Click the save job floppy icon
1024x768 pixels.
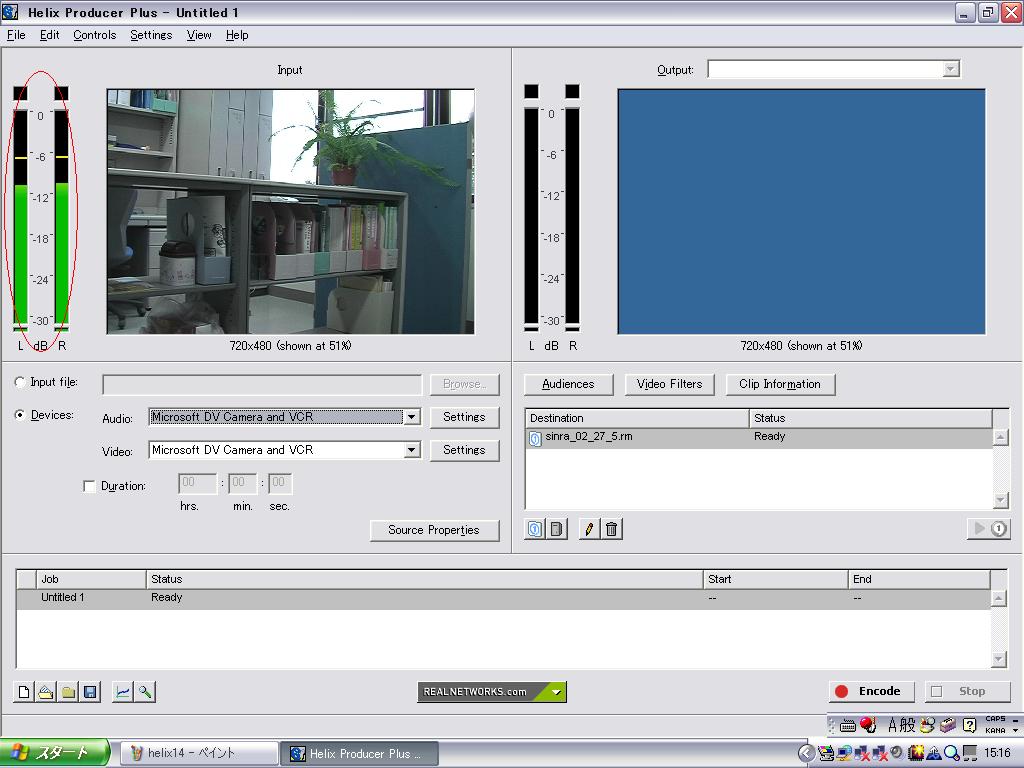coord(90,692)
